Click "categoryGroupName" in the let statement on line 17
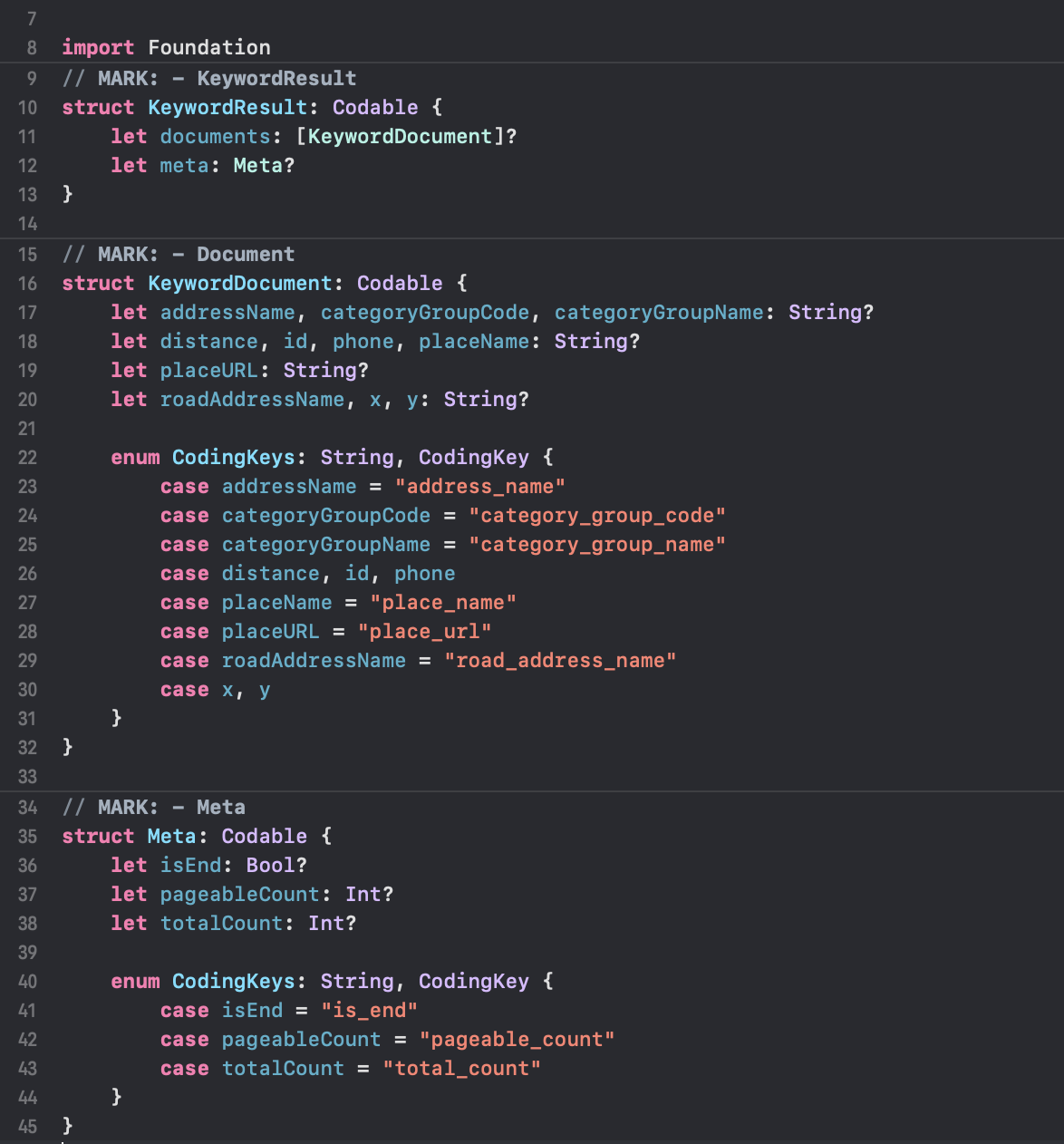Screen dimensions: 1064x1144 [x=659, y=312]
